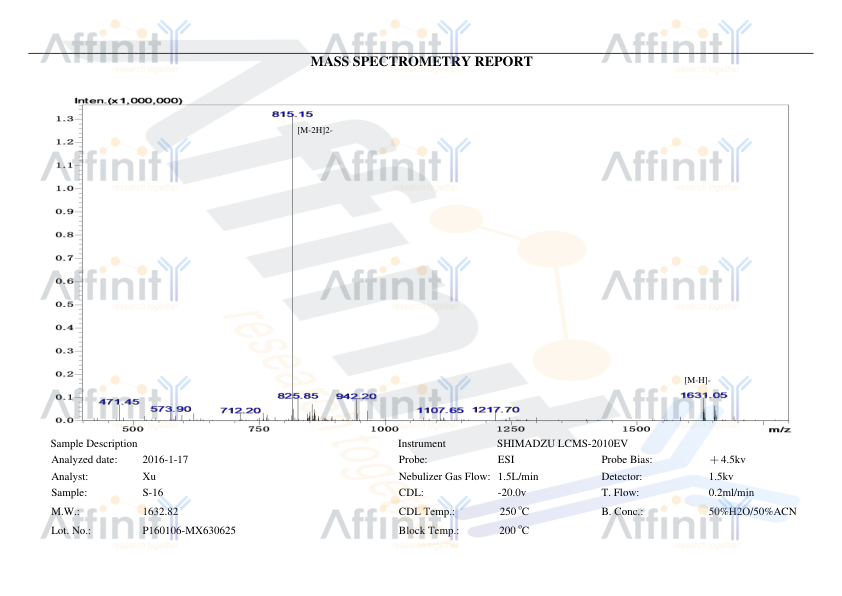
Task: Select the sample value S-16
Action: tap(153, 492)
